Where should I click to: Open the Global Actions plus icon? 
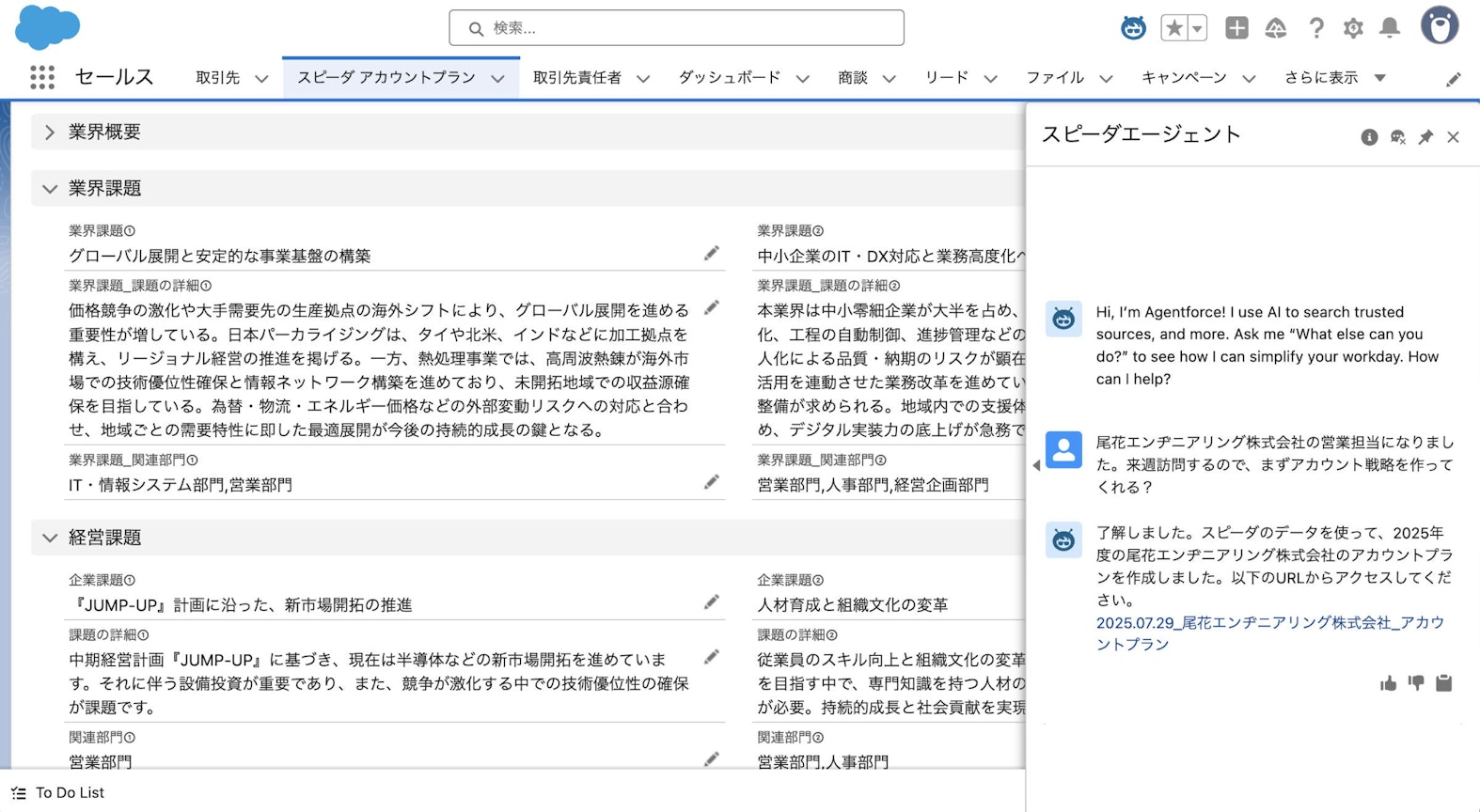tap(1237, 28)
